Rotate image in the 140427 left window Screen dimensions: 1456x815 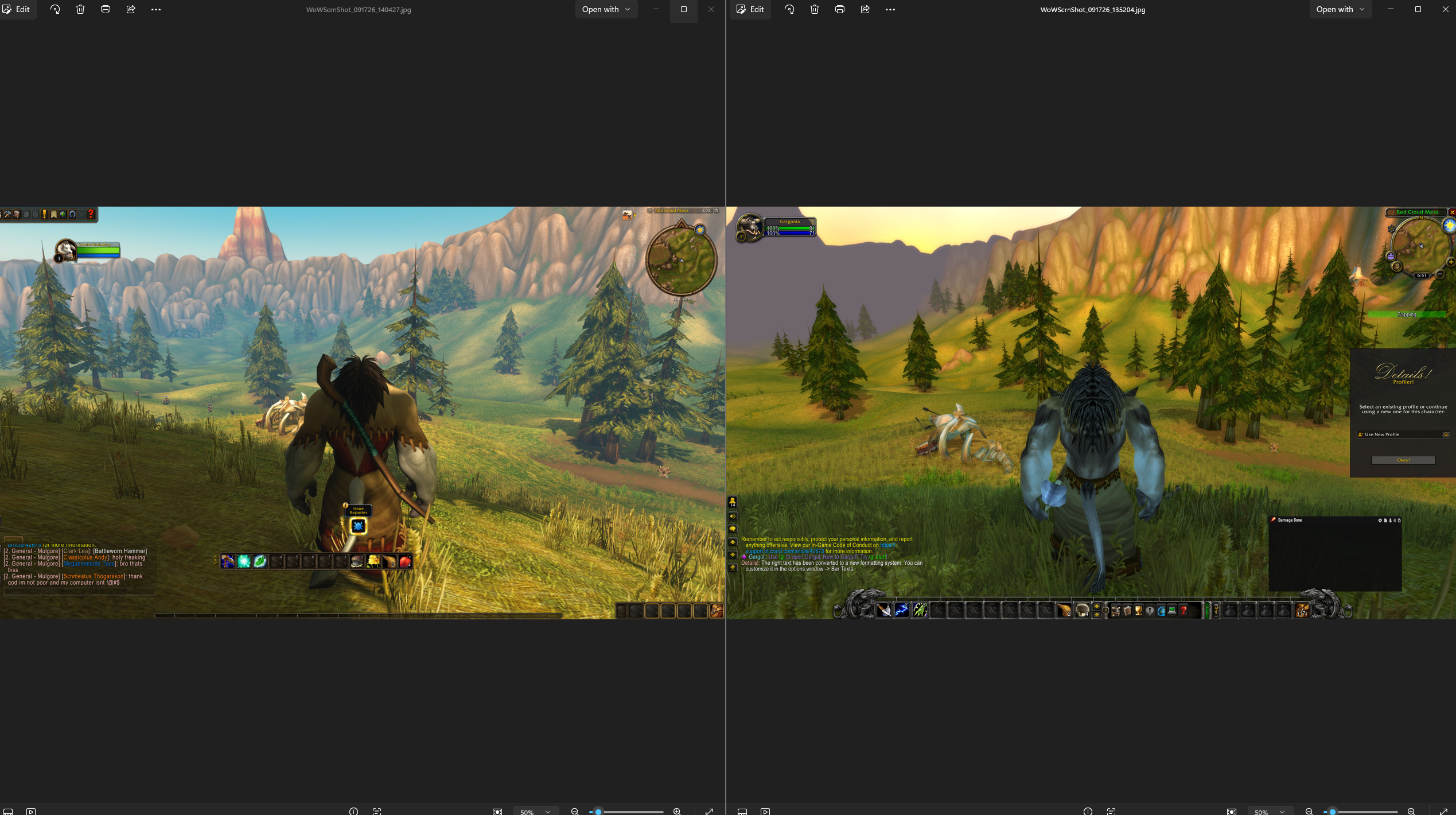click(x=55, y=9)
